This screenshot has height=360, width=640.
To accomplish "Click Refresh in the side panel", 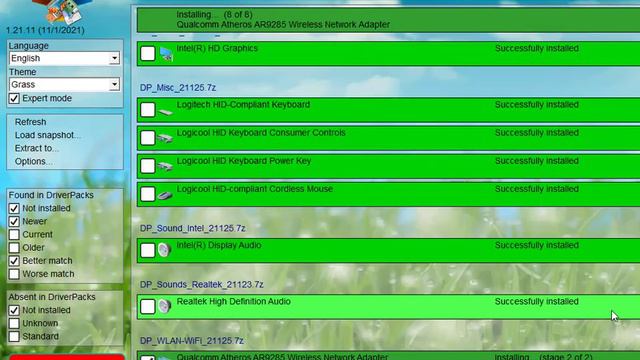I will coord(31,122).
